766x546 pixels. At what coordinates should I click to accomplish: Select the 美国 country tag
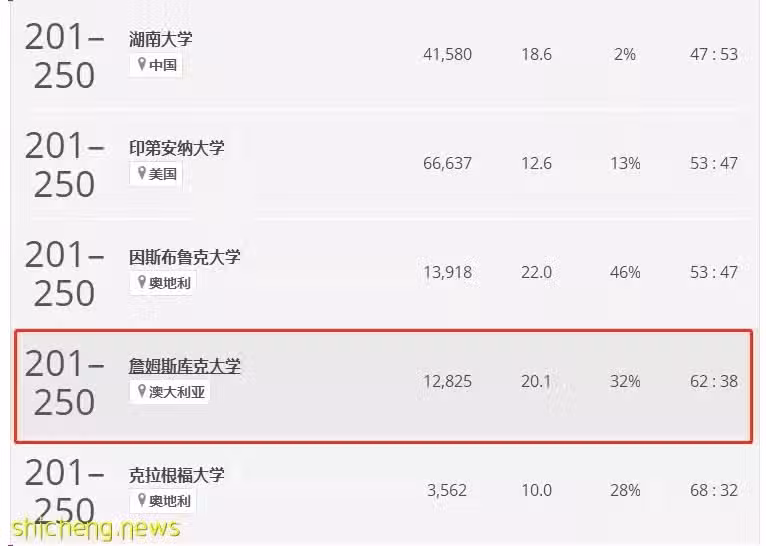(156, 173)
